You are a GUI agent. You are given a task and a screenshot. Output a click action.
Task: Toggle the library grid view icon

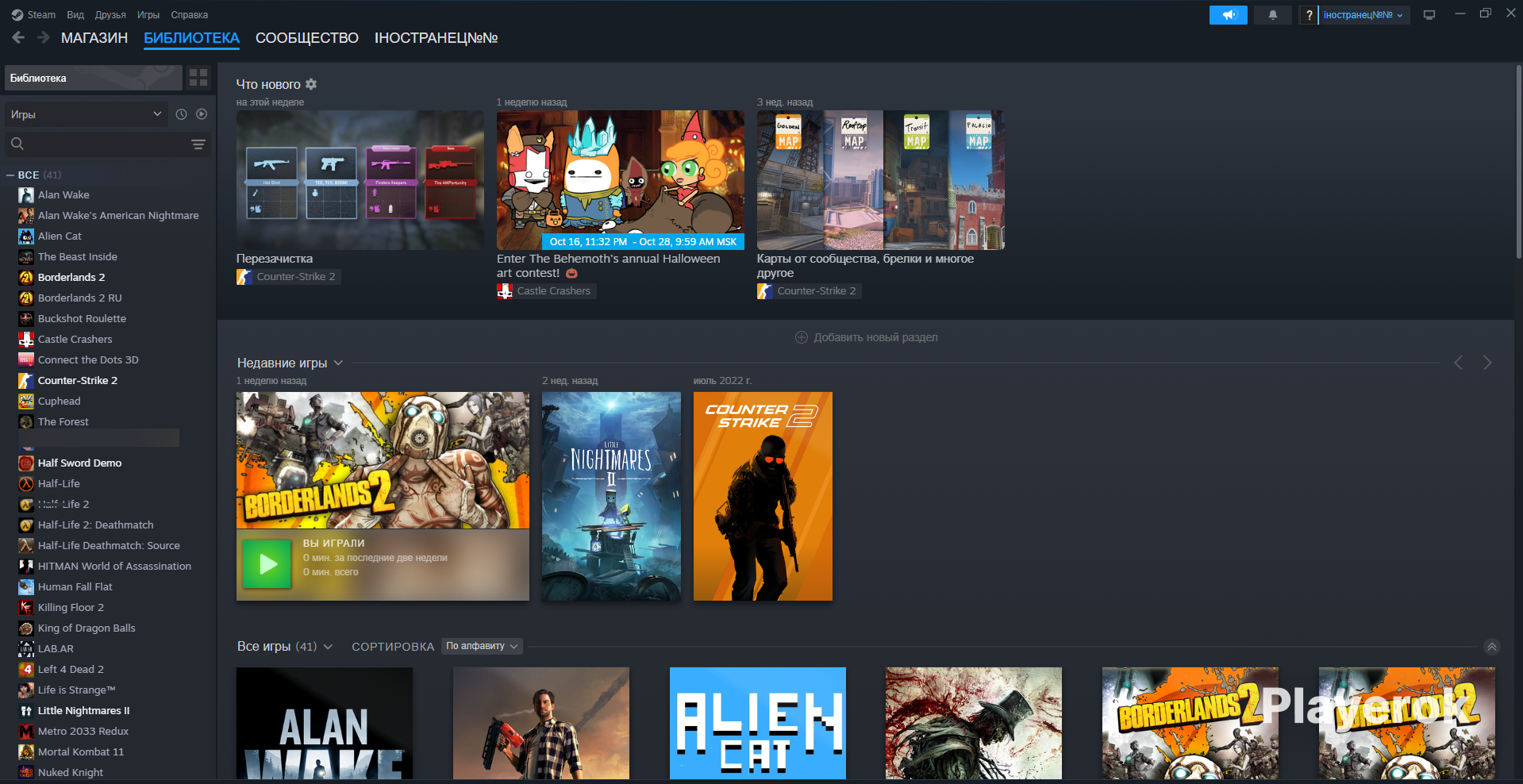[198, 78]
